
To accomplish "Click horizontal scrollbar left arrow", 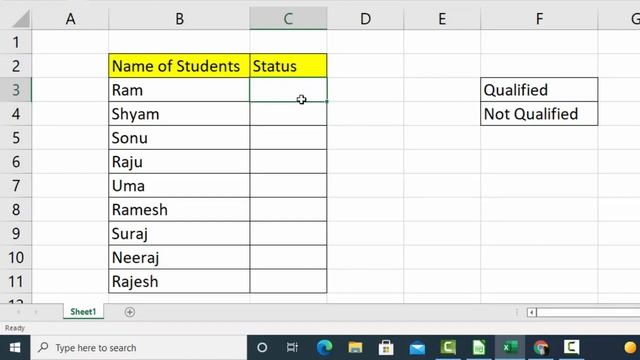I will 531,313.
